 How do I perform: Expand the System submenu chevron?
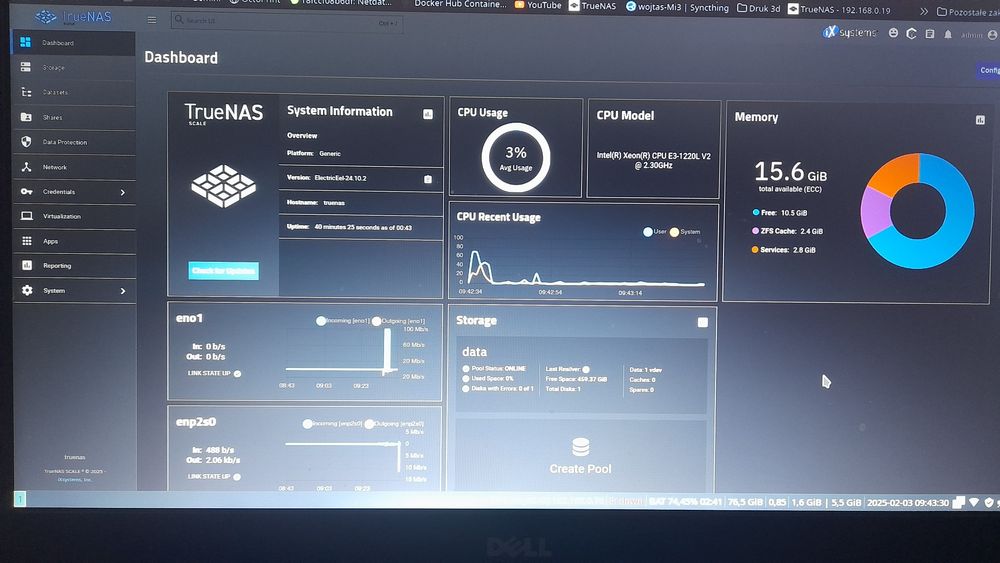point(122,291)
